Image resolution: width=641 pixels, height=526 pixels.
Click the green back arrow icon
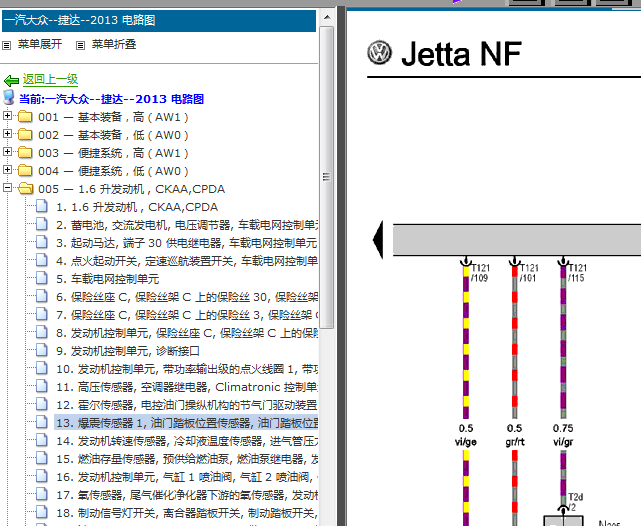click(x=11, y=81)
